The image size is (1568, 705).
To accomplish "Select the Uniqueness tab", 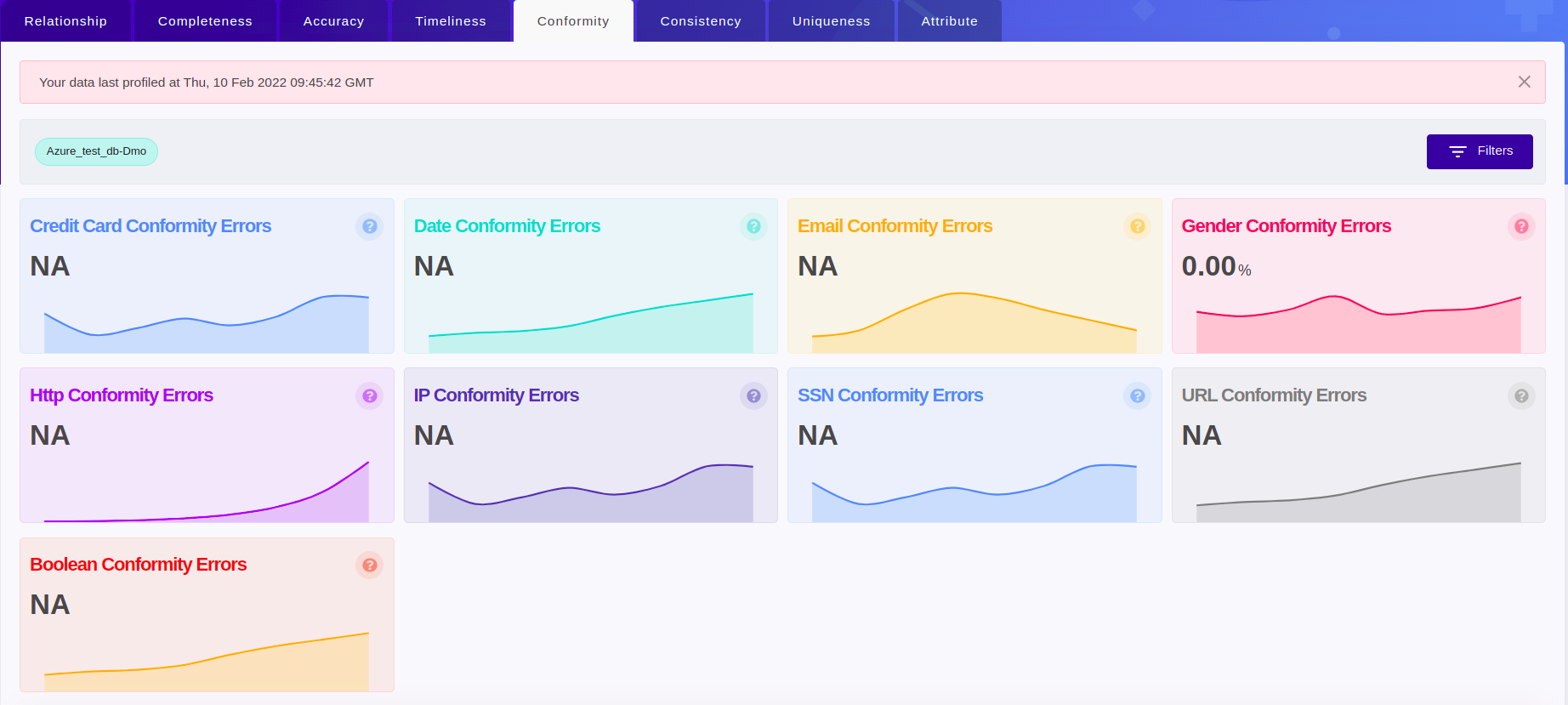I will (x=831, y=21).
